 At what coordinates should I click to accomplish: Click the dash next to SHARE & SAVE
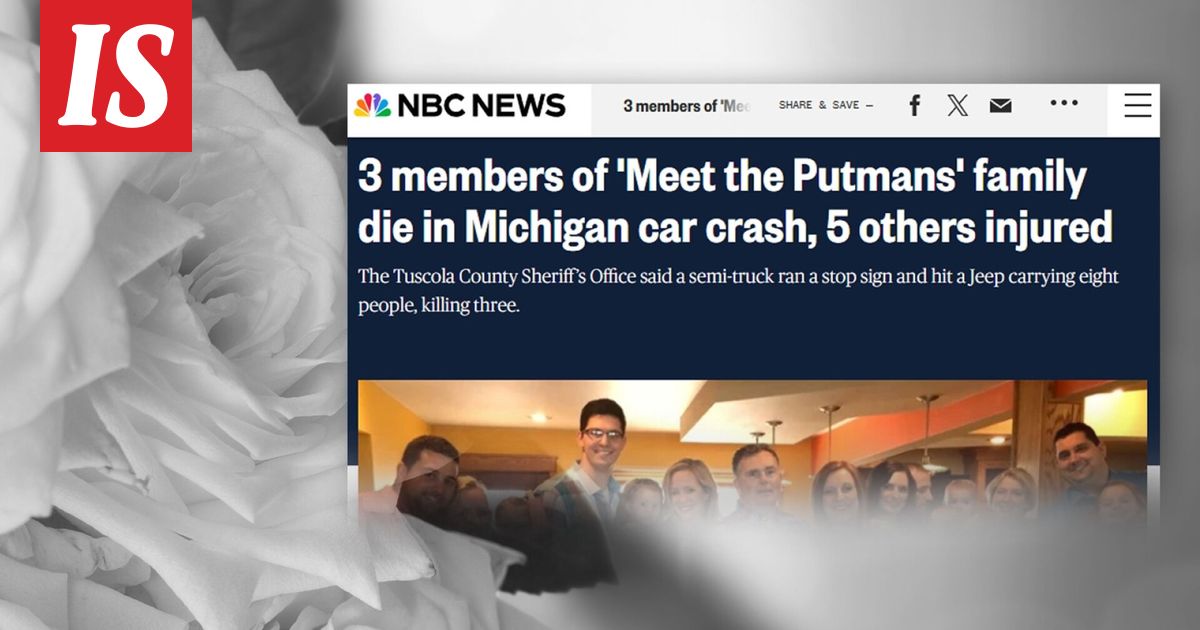tap(869, 105)
